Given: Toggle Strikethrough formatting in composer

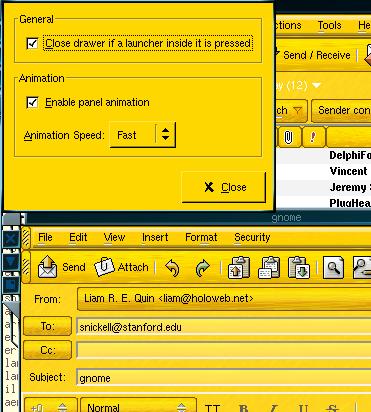Looking at the screenshot, I should pyautogui.click(x=333, y=408).
